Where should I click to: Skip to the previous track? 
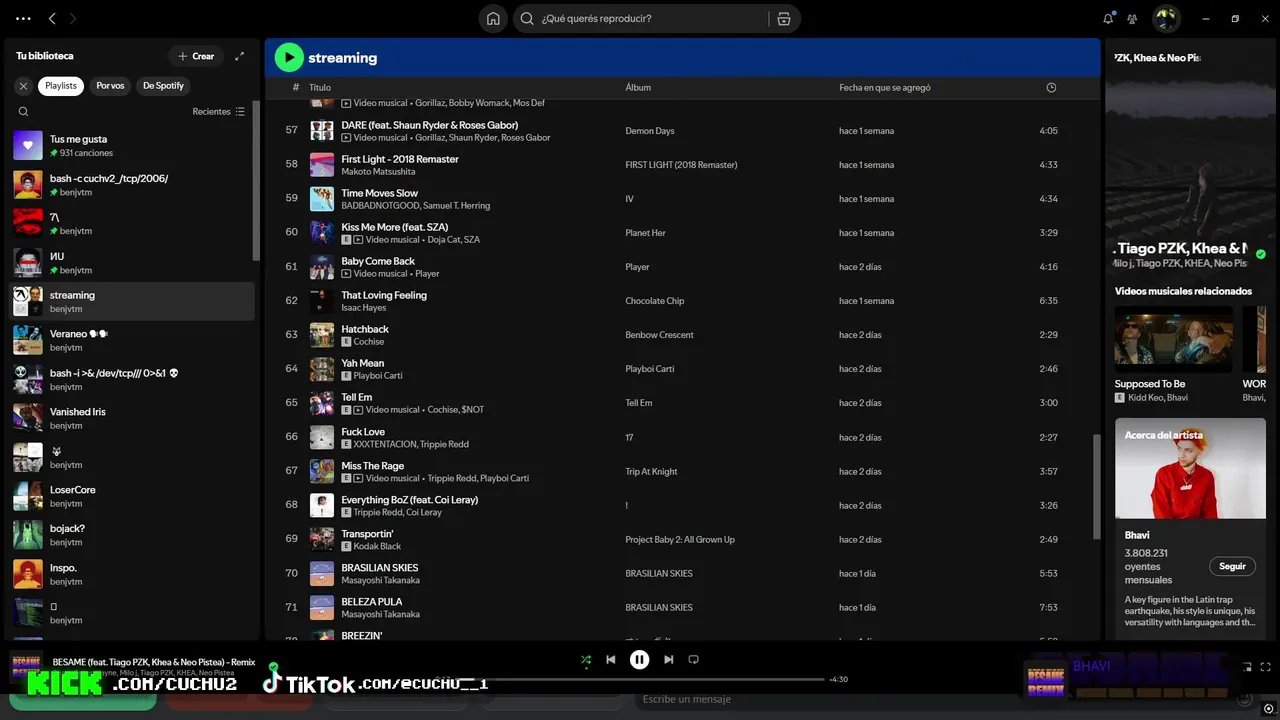[611, 660]
